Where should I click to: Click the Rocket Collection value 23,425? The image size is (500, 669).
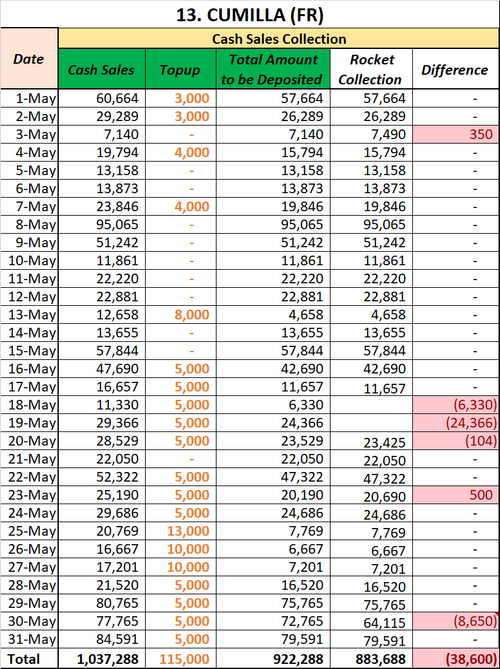(384, 442)
